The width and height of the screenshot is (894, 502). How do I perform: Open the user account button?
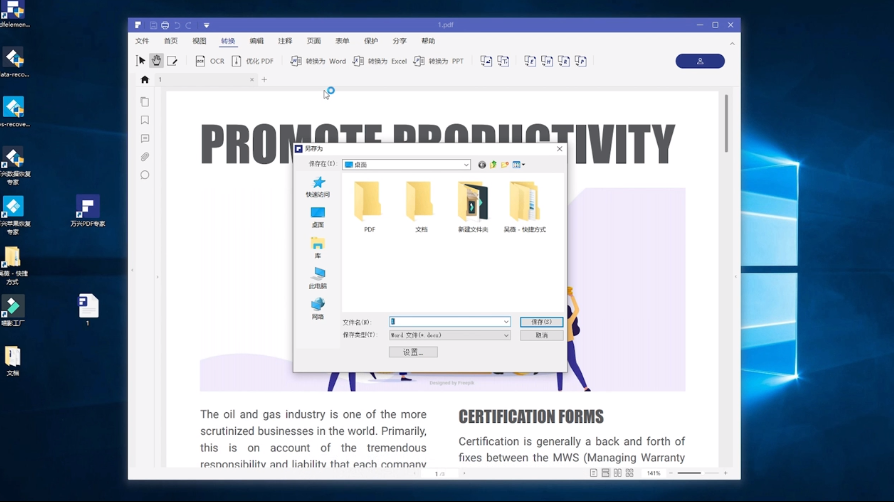click(700, 61)
